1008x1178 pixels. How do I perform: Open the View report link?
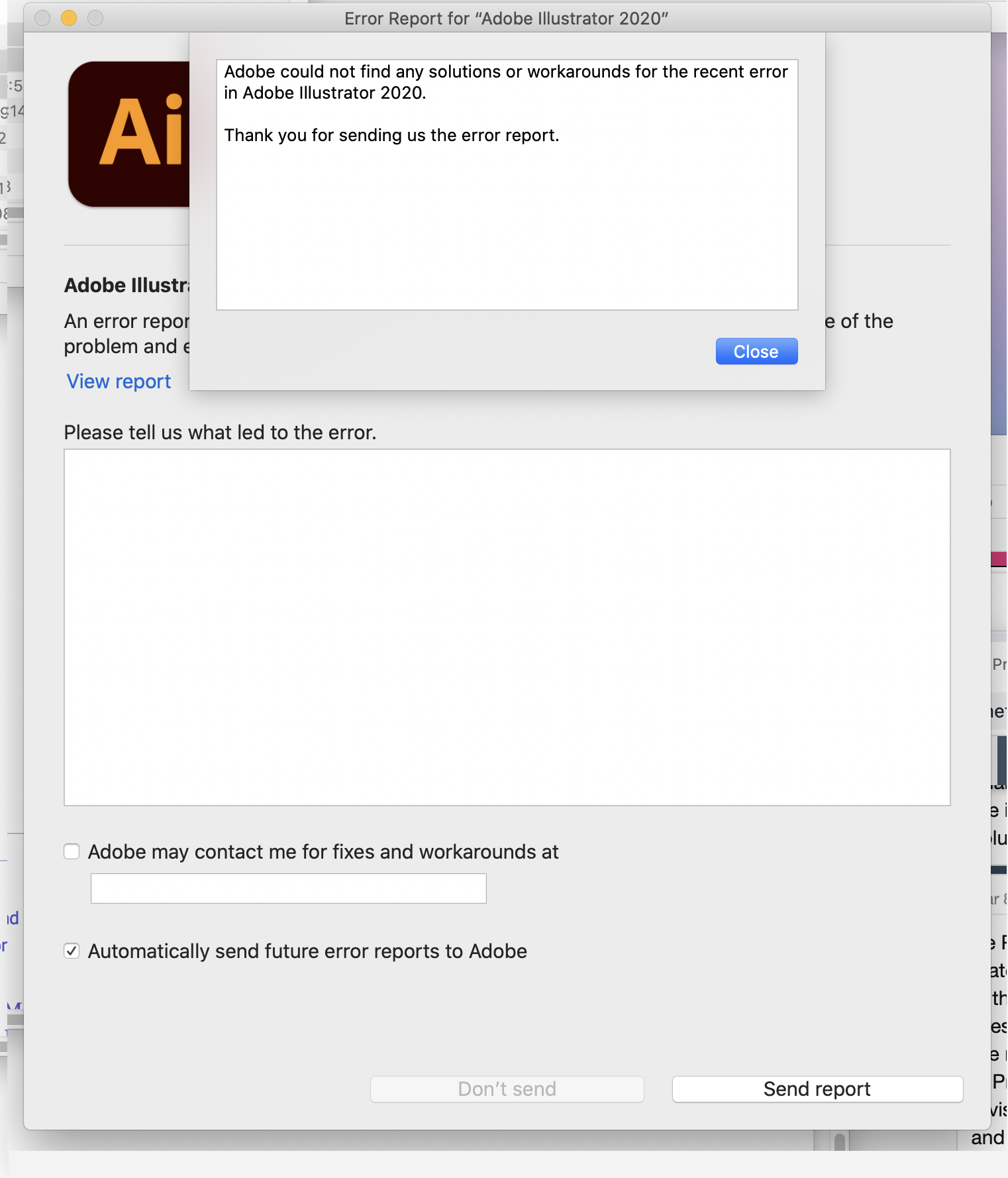point(119,382)
